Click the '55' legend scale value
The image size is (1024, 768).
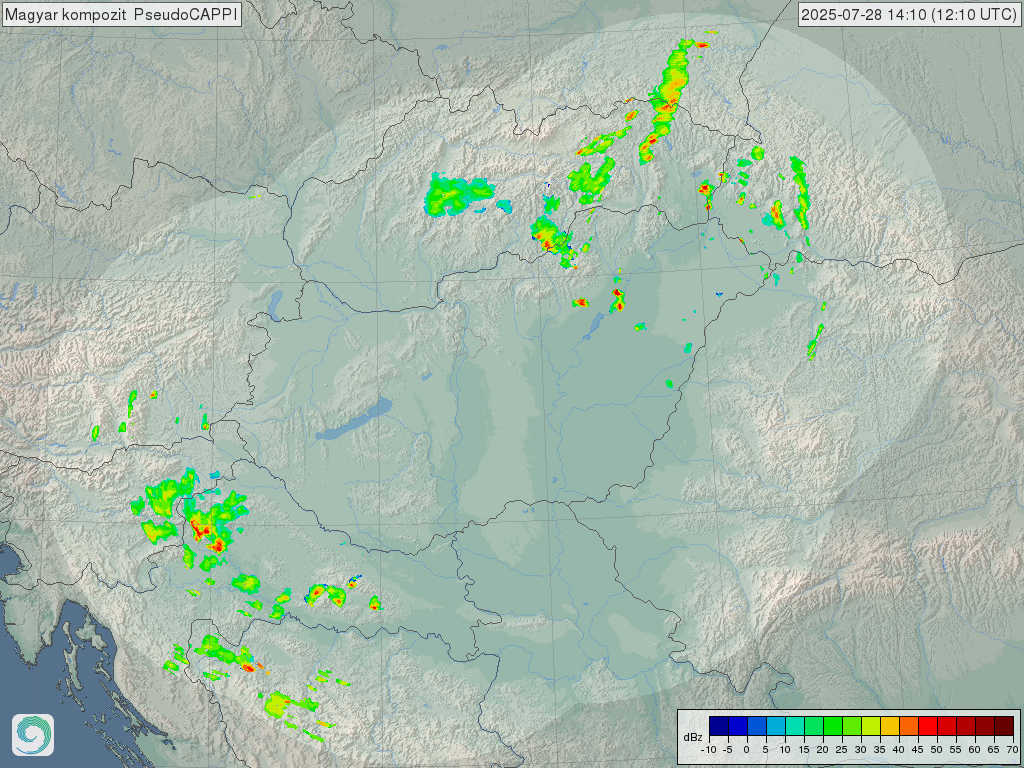pyautogui.click(x=955, y=750)
